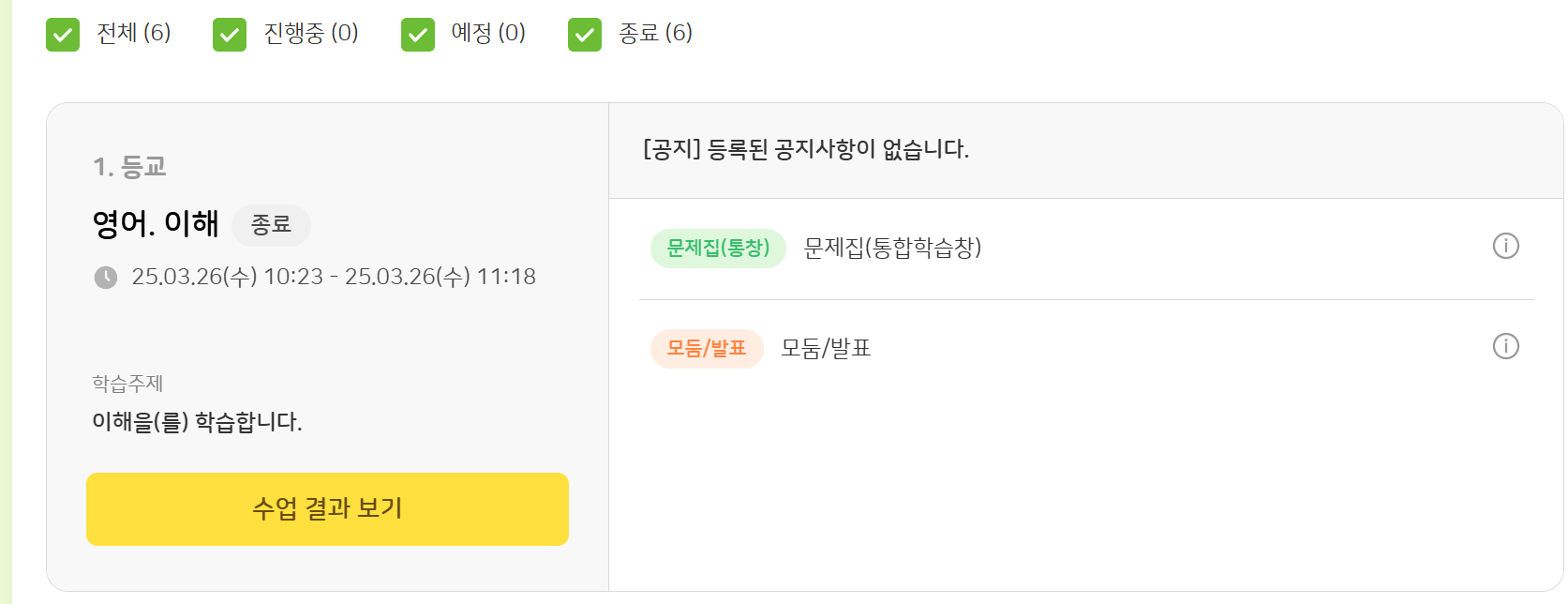
Task: Select the 이해을(를) 학습합니다 topic text
Action: coord(197,422)
